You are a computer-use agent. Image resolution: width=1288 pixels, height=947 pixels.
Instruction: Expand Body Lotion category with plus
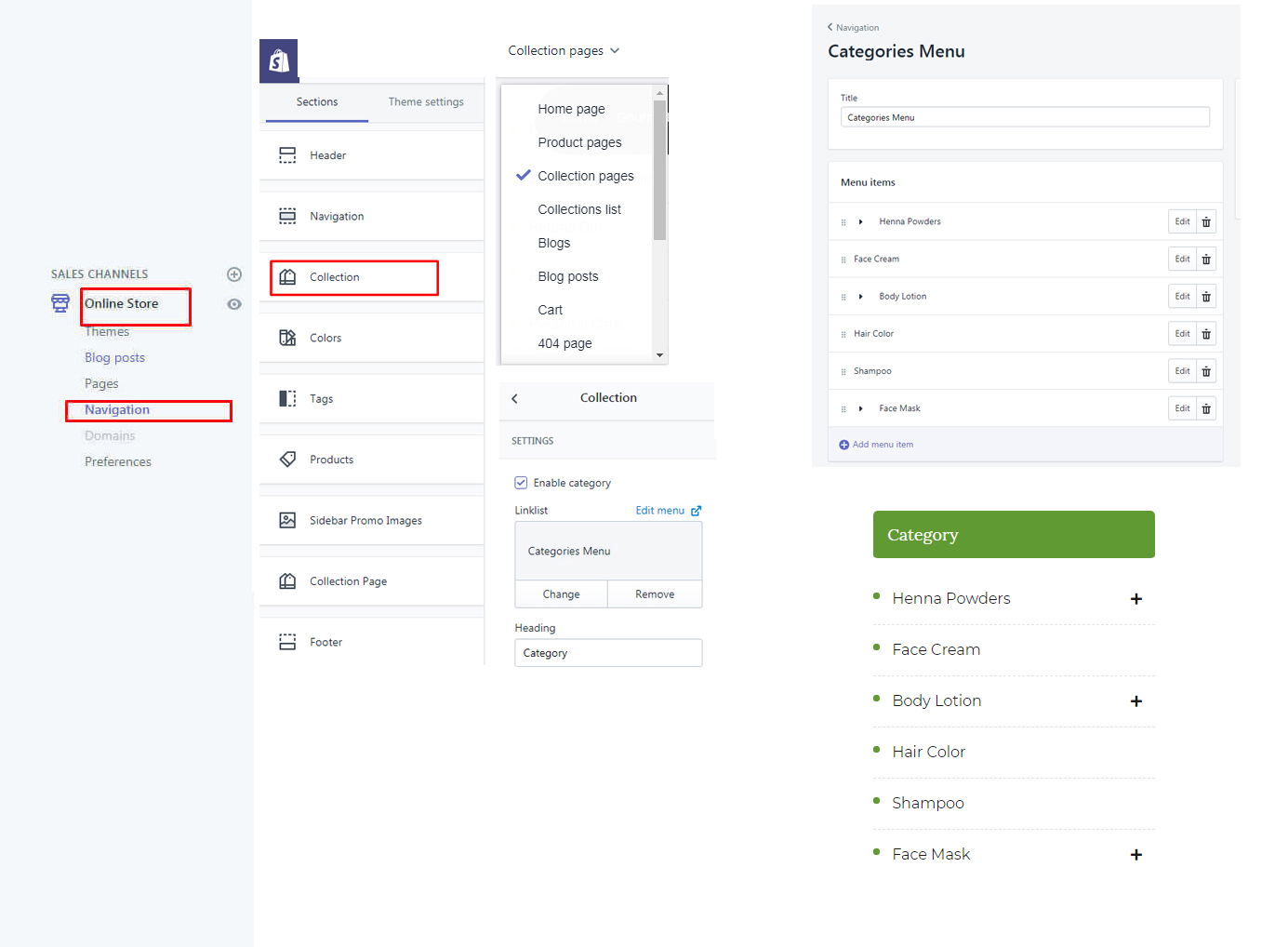click(1135, 701)
